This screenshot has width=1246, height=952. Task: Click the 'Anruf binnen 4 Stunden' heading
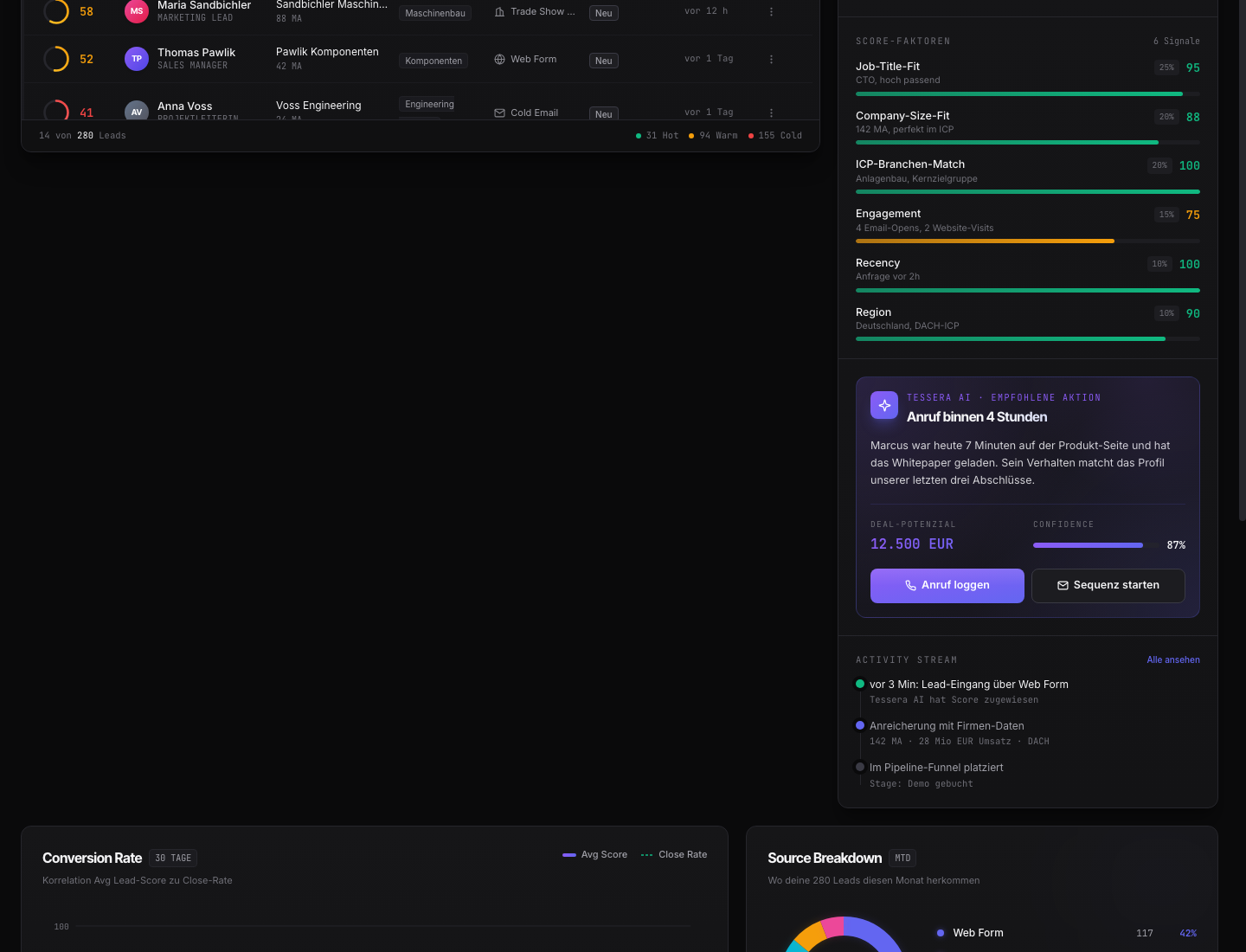977,417
